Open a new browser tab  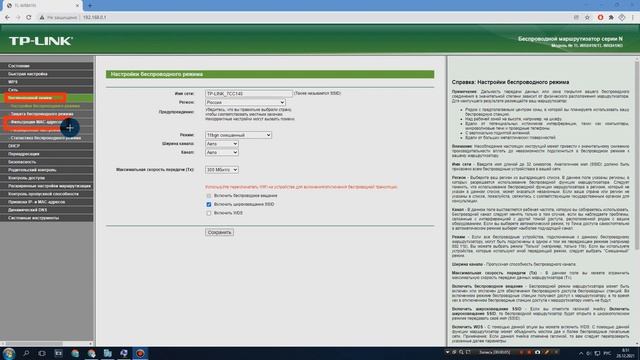[x=90, y=6]
